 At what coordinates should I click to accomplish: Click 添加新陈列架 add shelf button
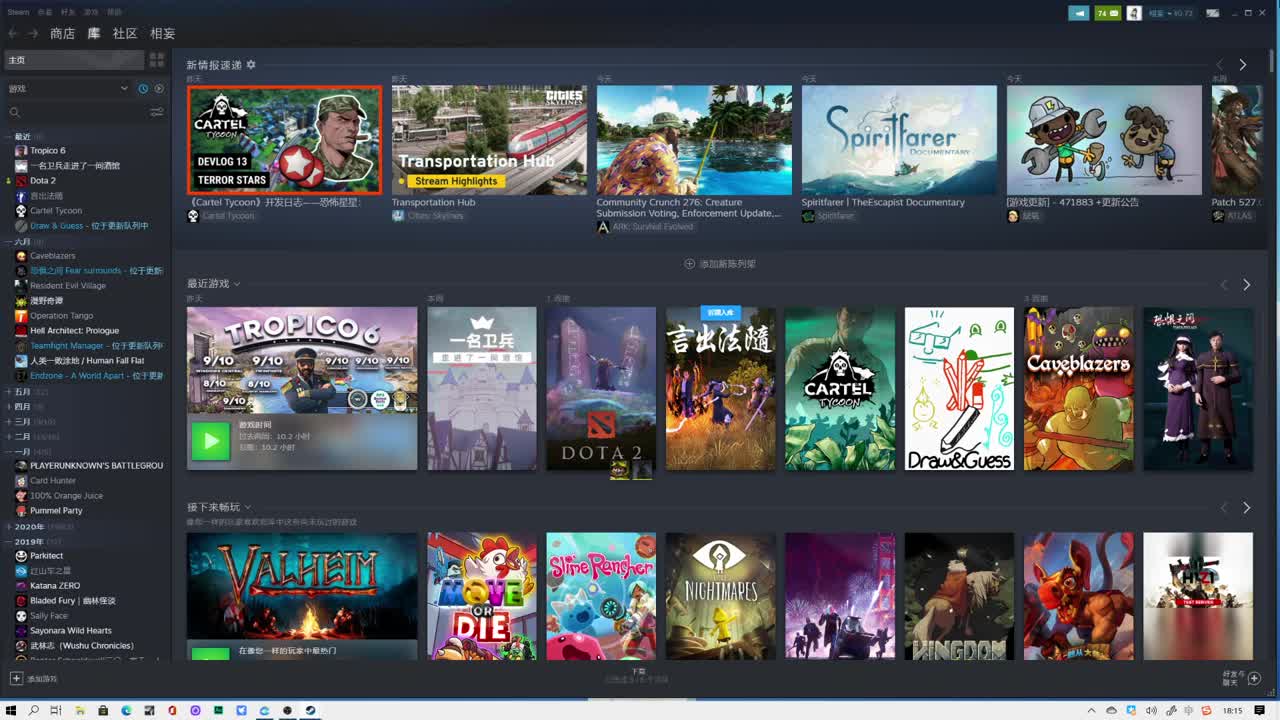click(x=720, y=264)
